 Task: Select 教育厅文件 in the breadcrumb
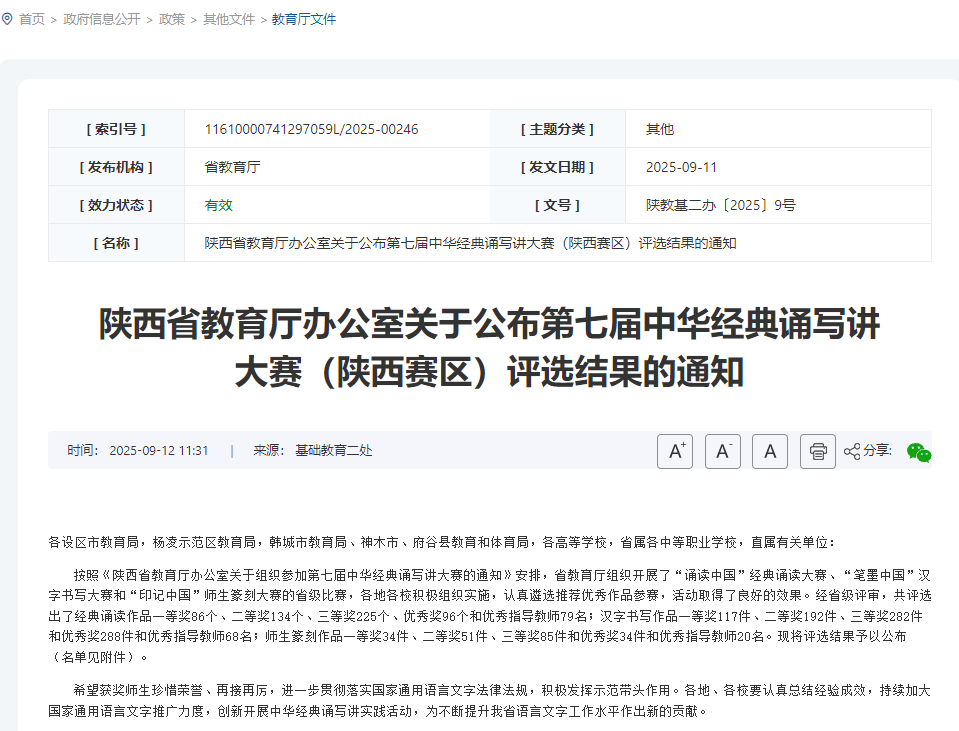tap(304, 19)
